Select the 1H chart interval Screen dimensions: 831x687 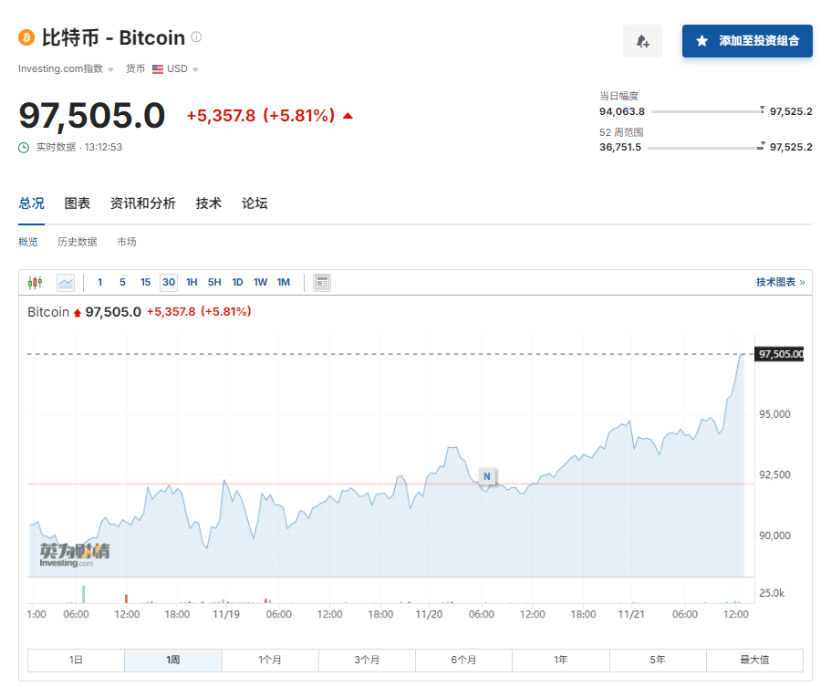(x=192, y=283)
